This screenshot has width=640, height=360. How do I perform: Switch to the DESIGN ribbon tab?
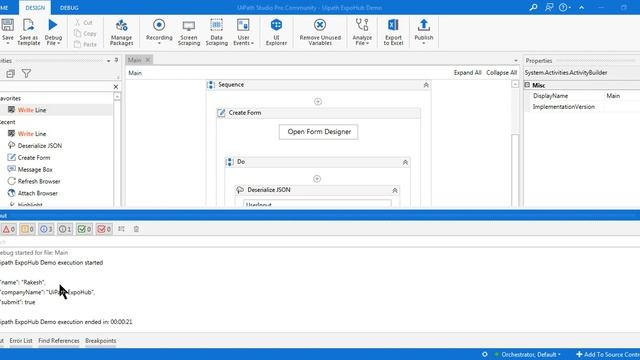click(x=35, y=8)
